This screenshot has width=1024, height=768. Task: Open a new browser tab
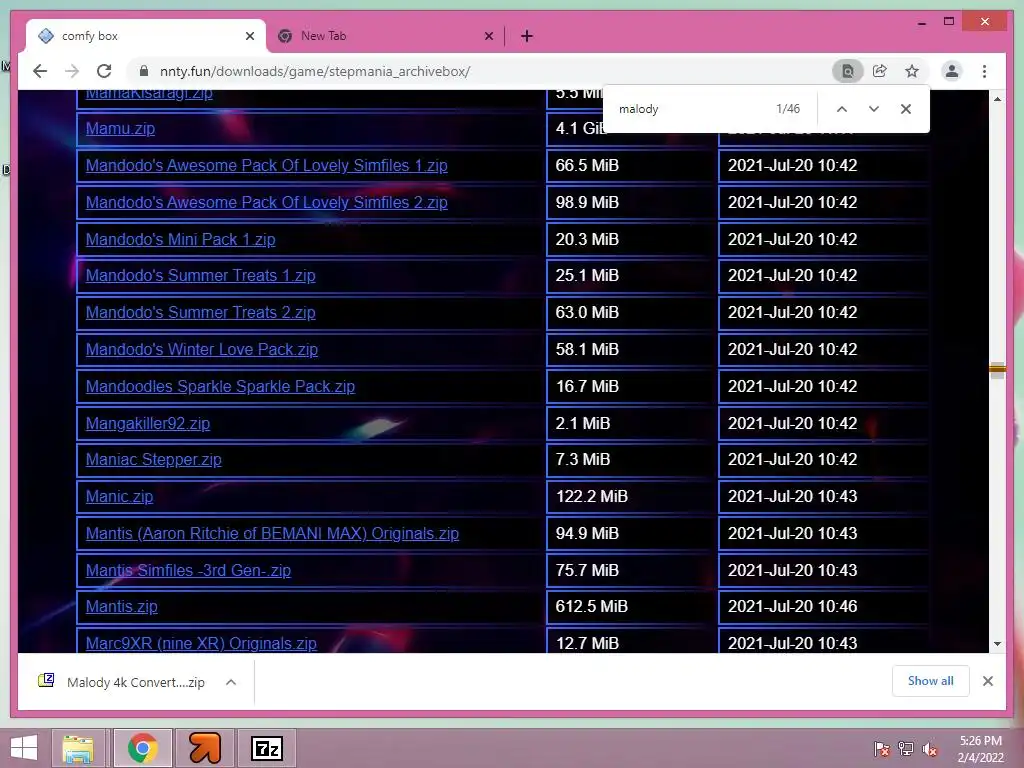(x=526, y=36)
